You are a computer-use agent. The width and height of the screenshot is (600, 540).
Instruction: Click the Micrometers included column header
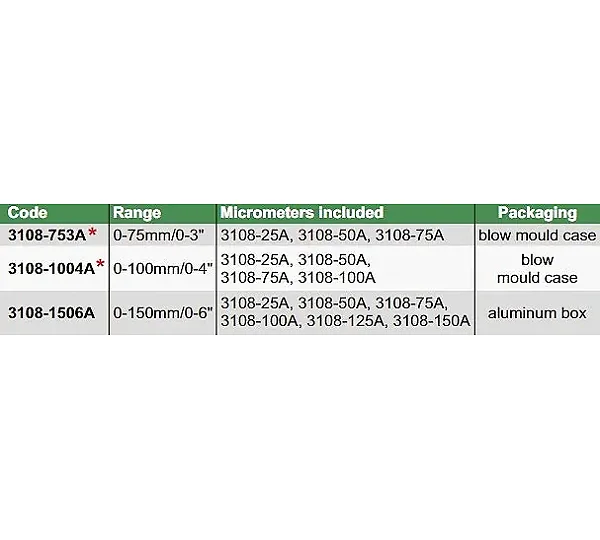[x=302, y=213]
